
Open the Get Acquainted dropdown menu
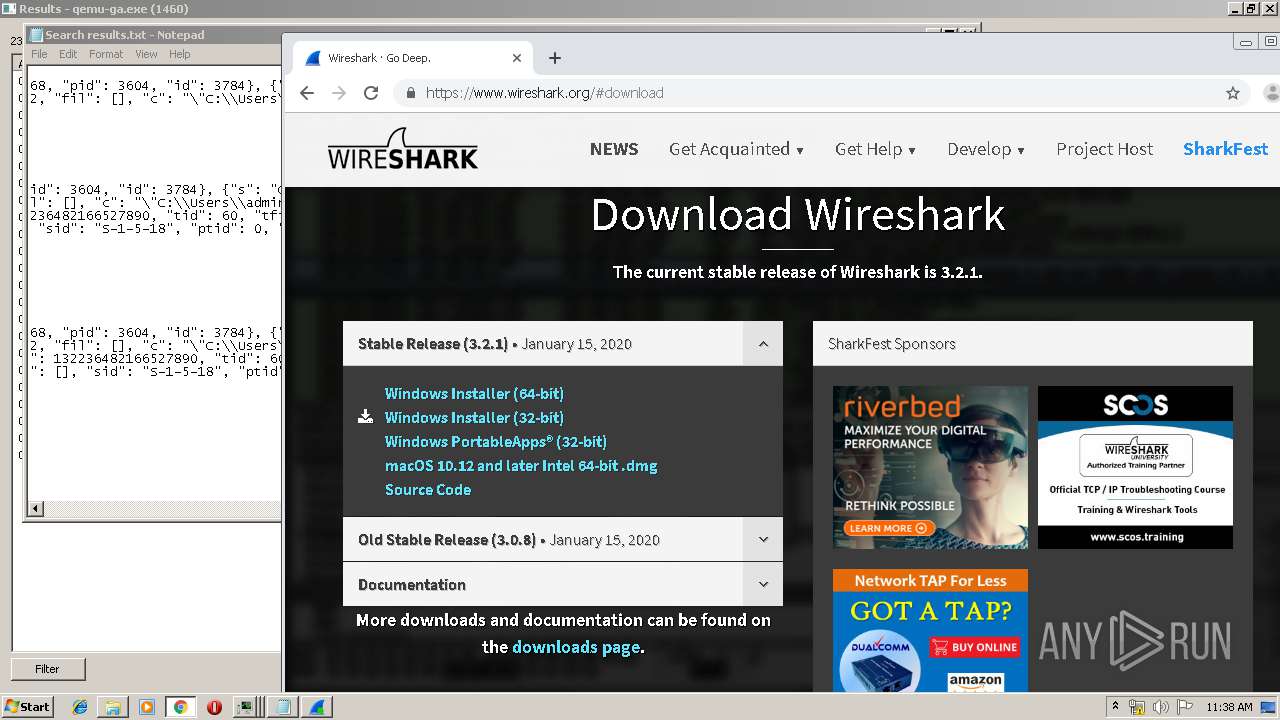point(736,149)
